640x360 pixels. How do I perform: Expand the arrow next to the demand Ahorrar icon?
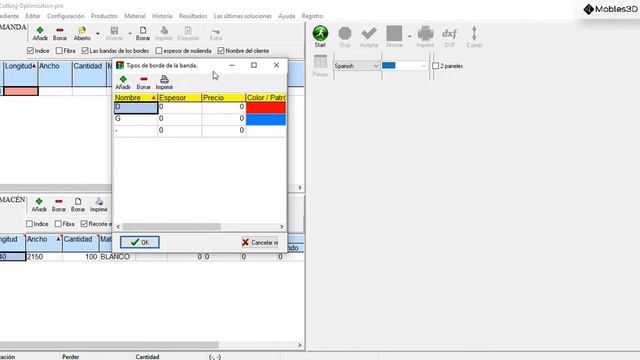click(x=130, y=34)
